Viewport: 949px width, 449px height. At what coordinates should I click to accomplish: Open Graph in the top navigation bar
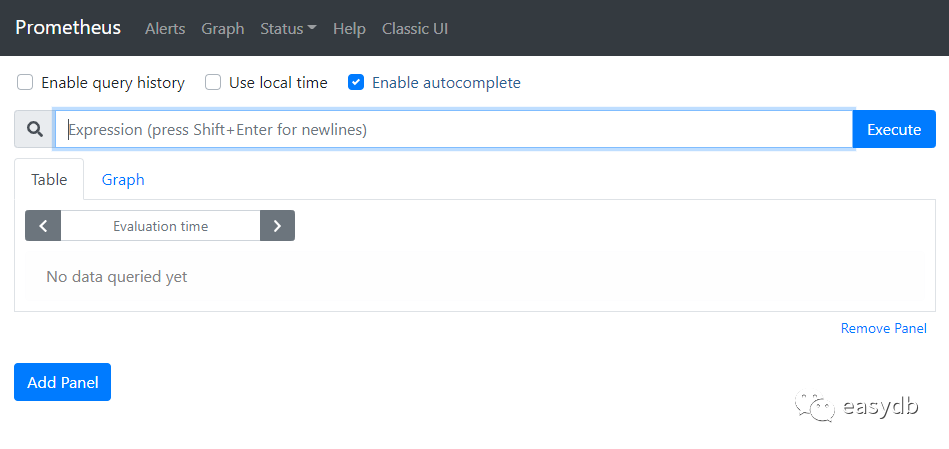(223, 29)
